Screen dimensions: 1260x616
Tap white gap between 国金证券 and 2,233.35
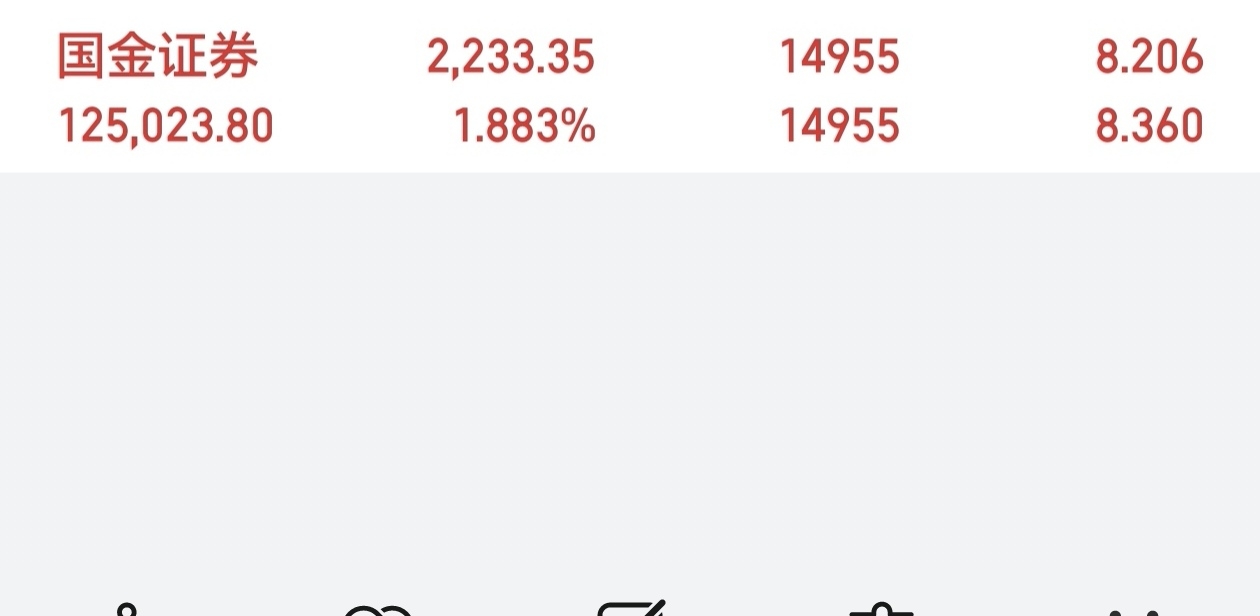[x=343, y=58]
